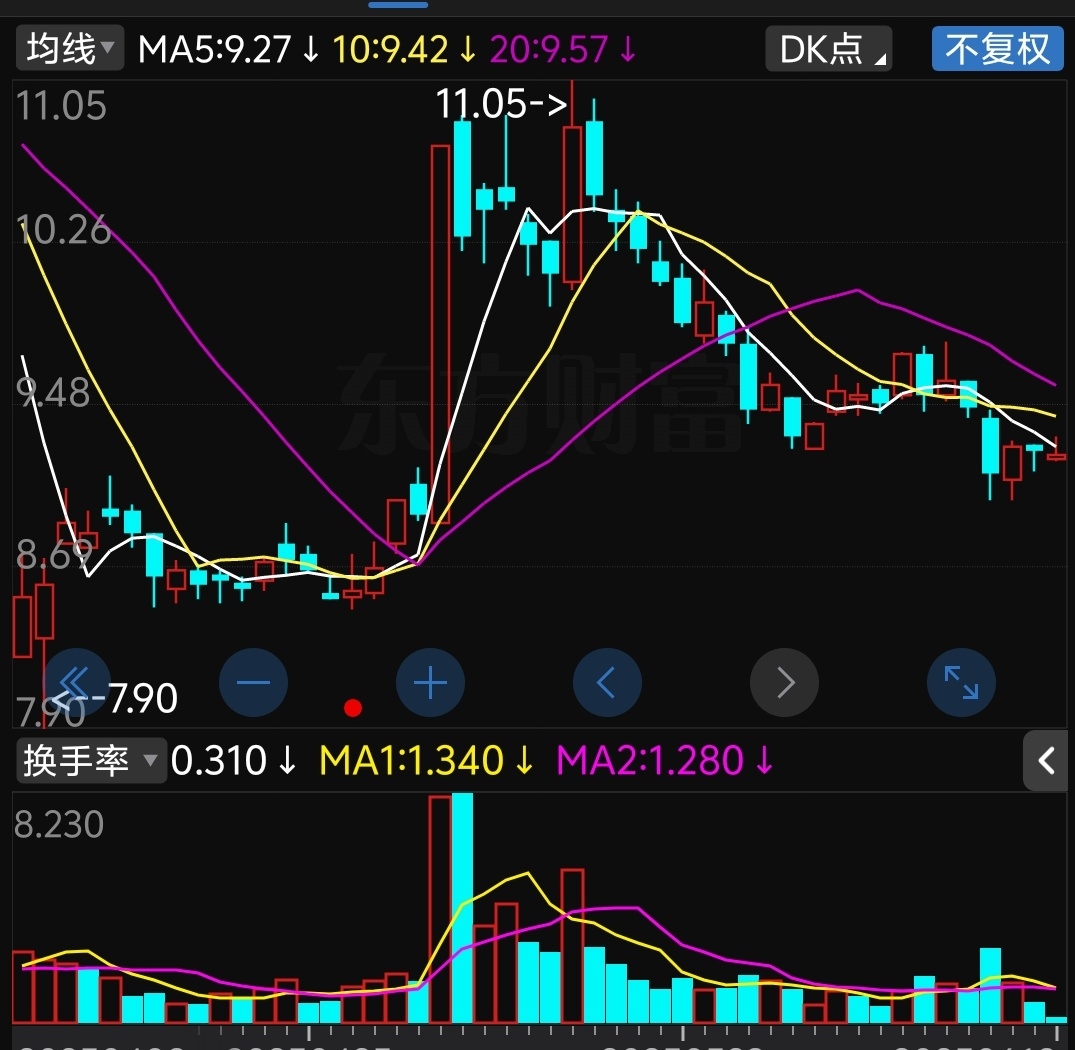The width and height of the screenshot is (1075, 1050).
Task: Toggle the 不复权 adjustment button
Action: [998, 49]
